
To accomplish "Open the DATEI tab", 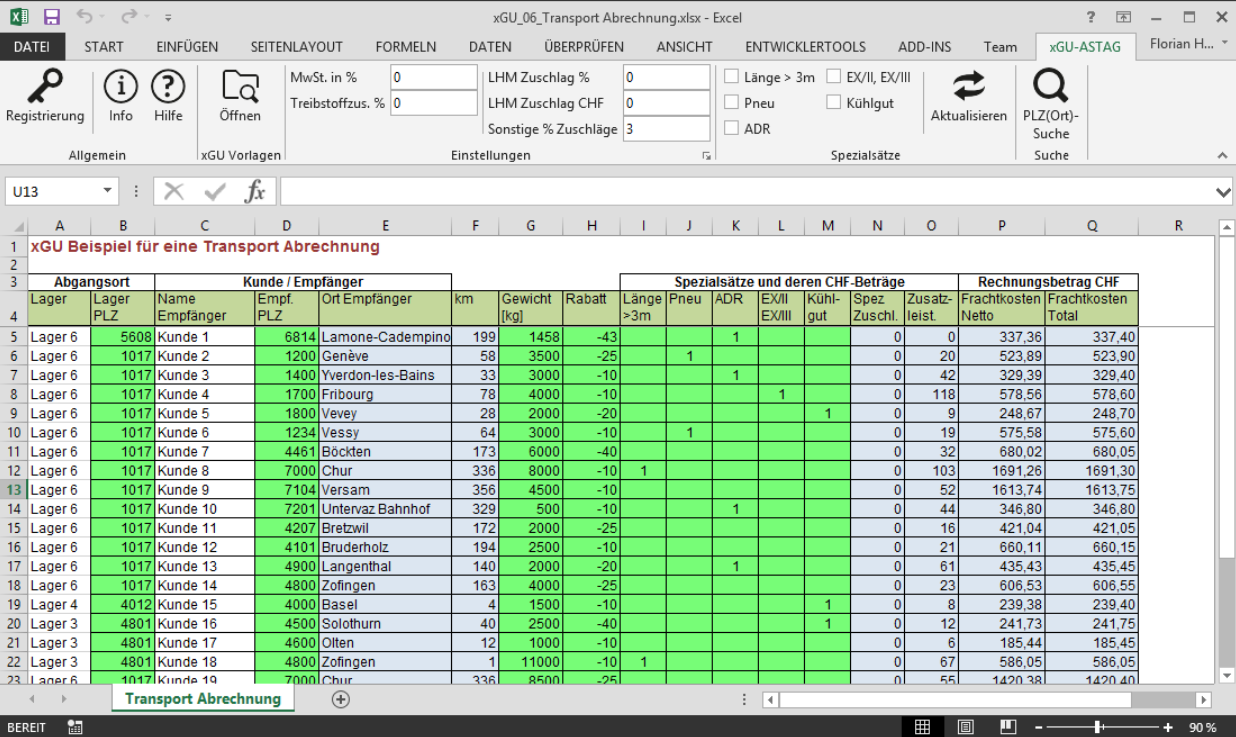I will pyautogui.click(x=32, y=46).
